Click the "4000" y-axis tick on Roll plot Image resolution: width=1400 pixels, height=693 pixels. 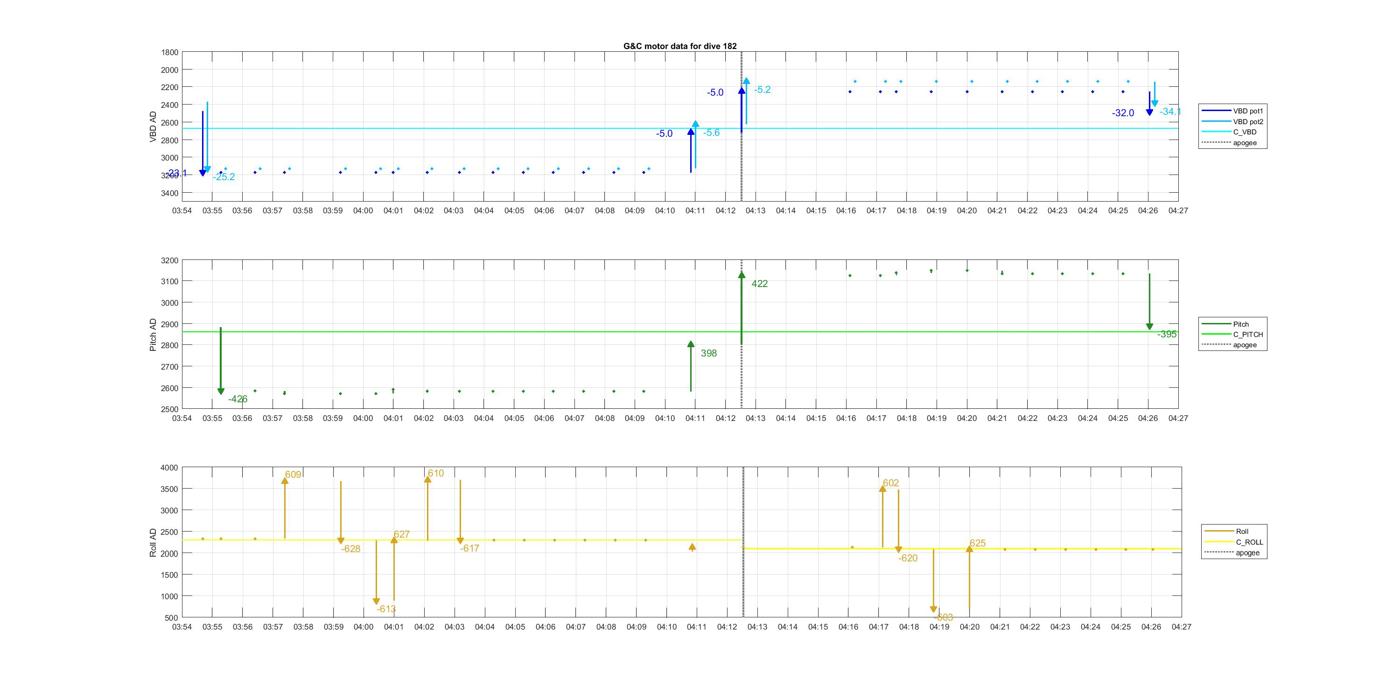(170, 467)
